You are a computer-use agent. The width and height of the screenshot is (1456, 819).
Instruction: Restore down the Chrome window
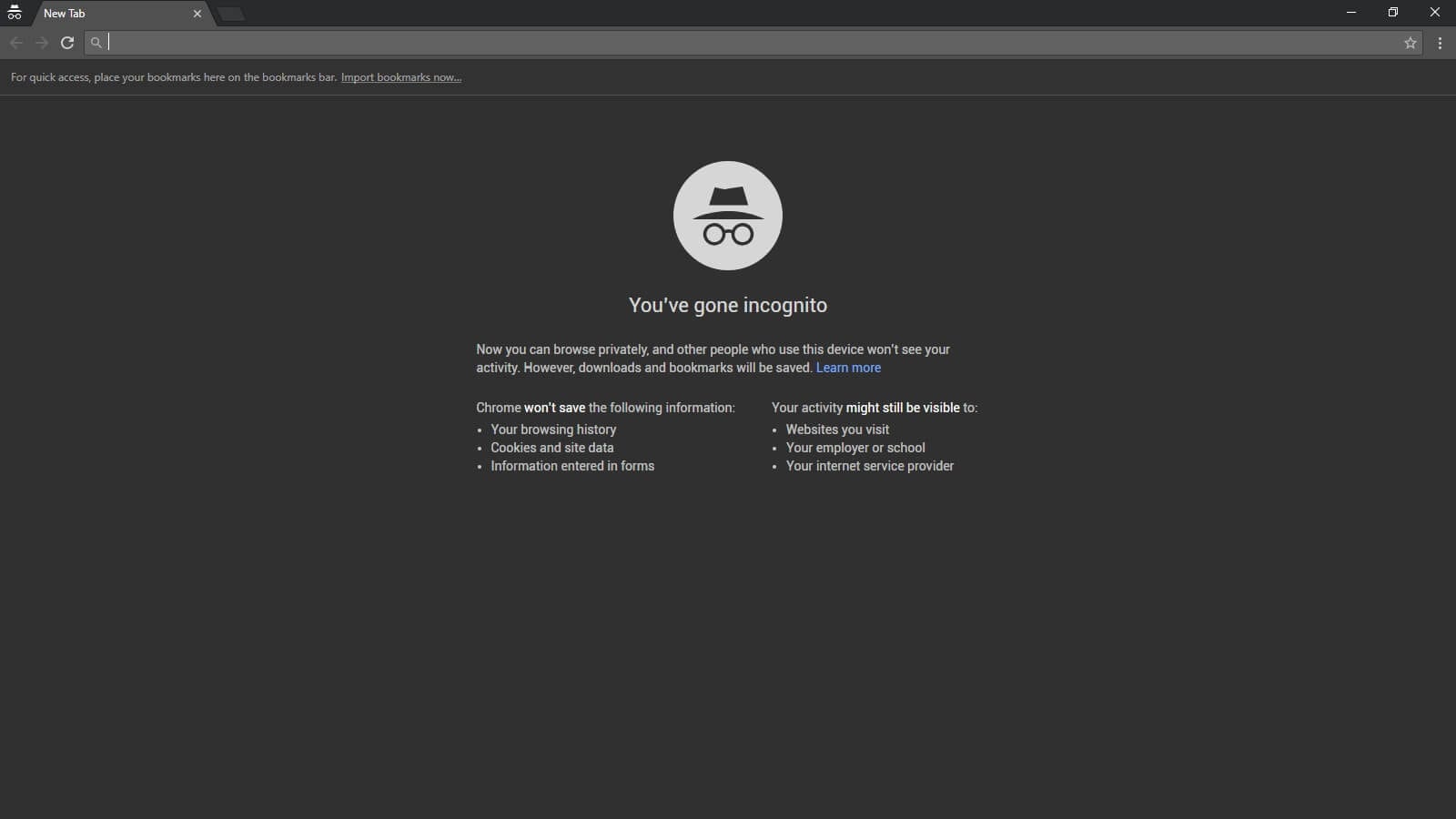(1393, 13)
